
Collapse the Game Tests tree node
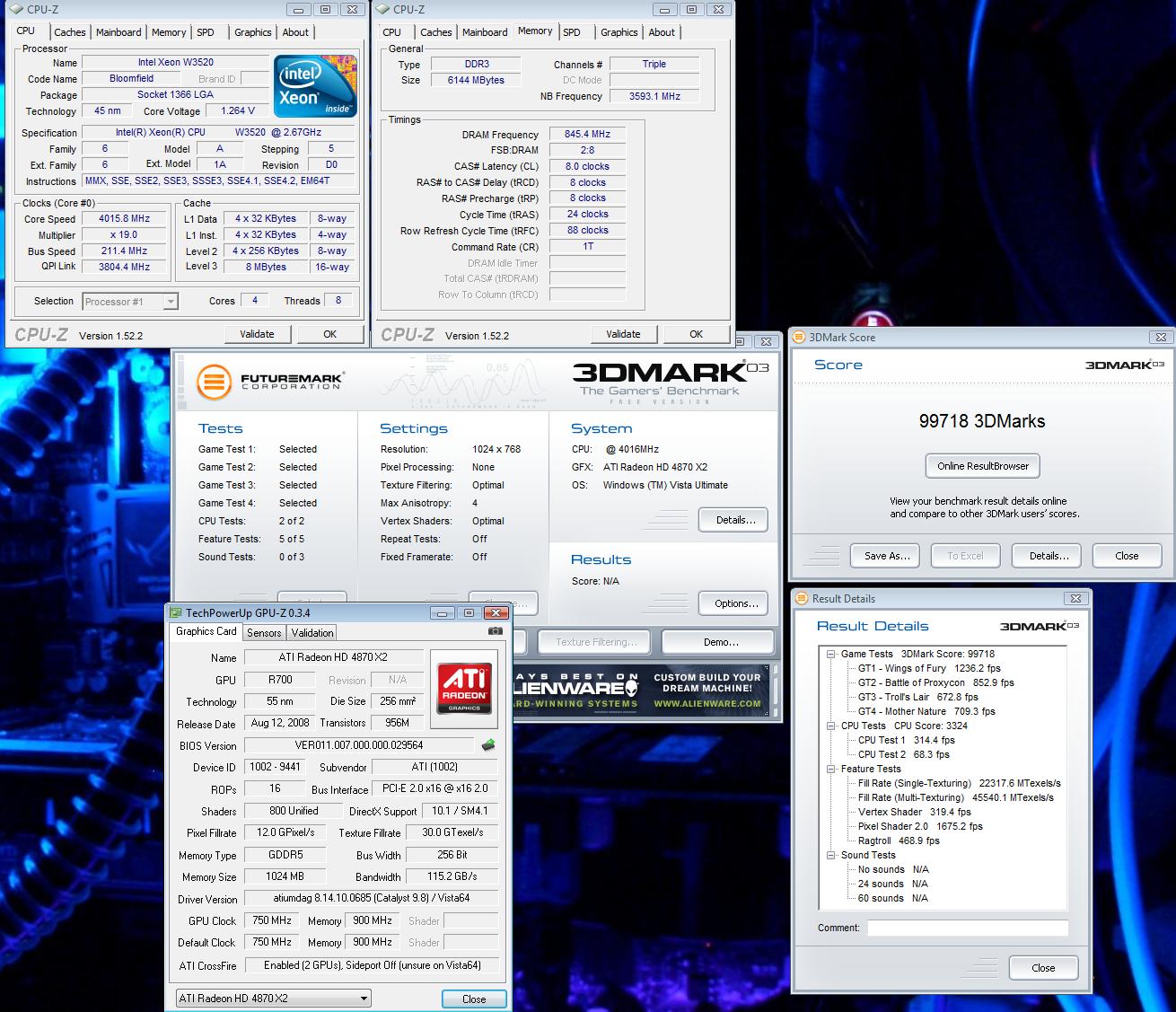[x=831, y=654]
